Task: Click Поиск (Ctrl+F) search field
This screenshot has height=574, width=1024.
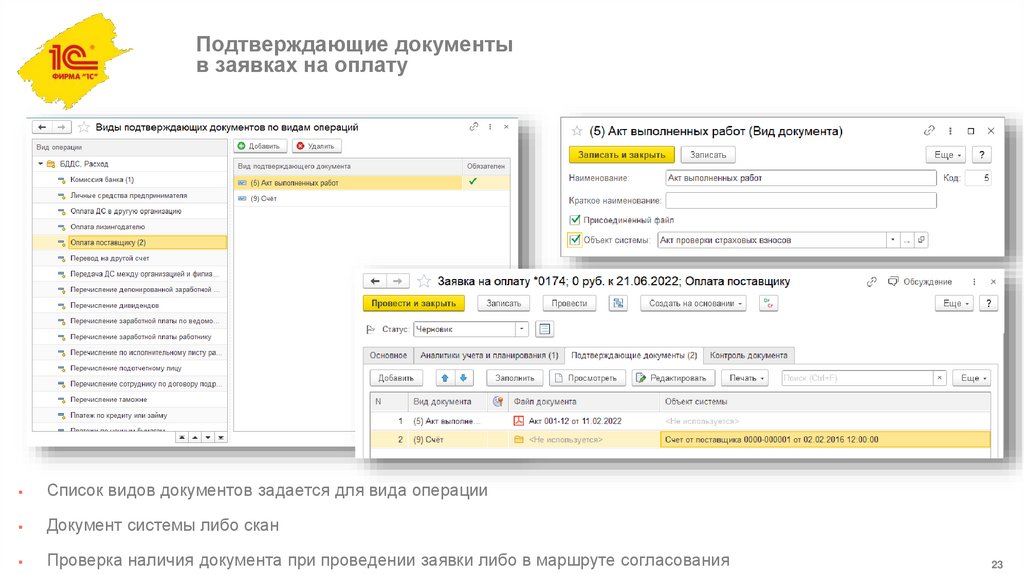Action: [x=857, y=378]
